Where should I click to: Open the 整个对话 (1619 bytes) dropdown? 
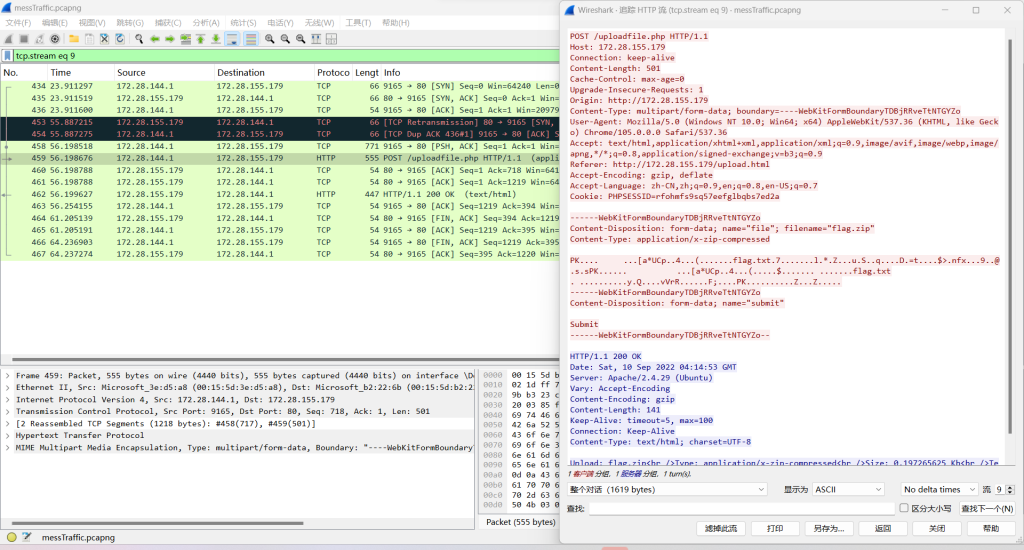pos(666,490)
